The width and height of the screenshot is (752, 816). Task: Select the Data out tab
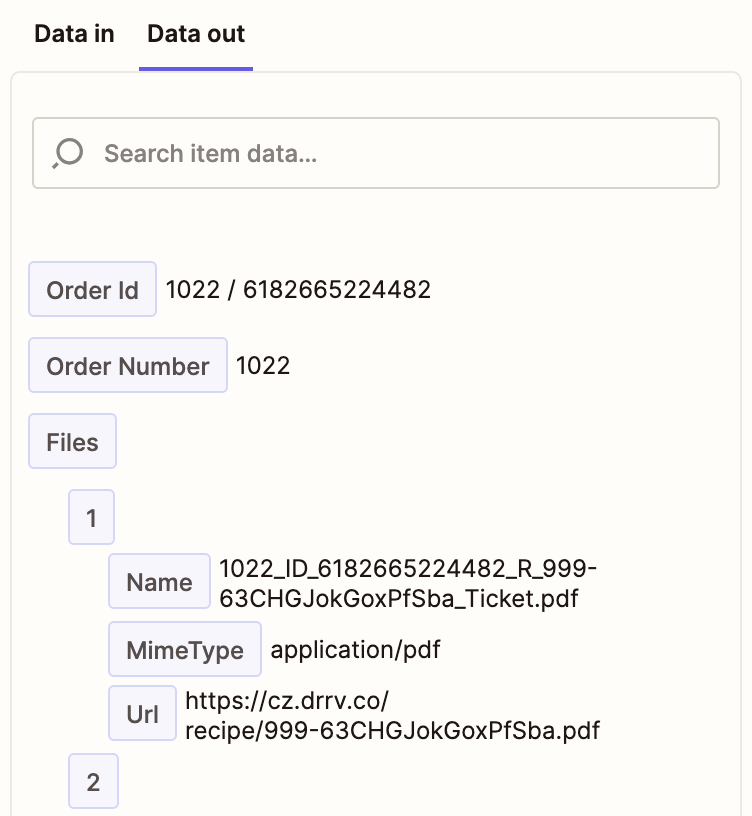(x=196, y=34)
